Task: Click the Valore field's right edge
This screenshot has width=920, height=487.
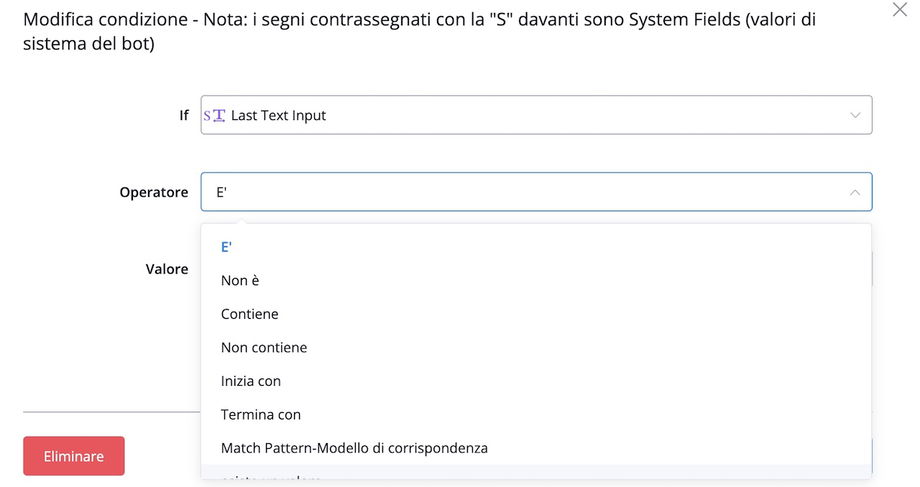Action: pyautogui.click(x=872, y=269)
